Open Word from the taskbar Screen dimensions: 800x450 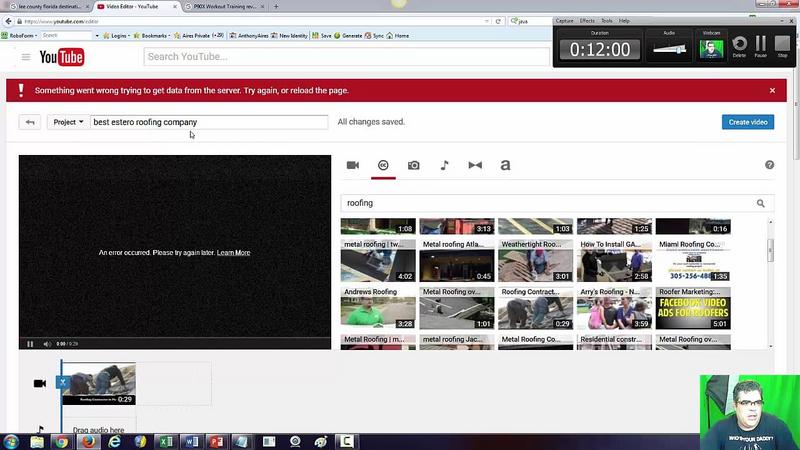pos(192,442)
